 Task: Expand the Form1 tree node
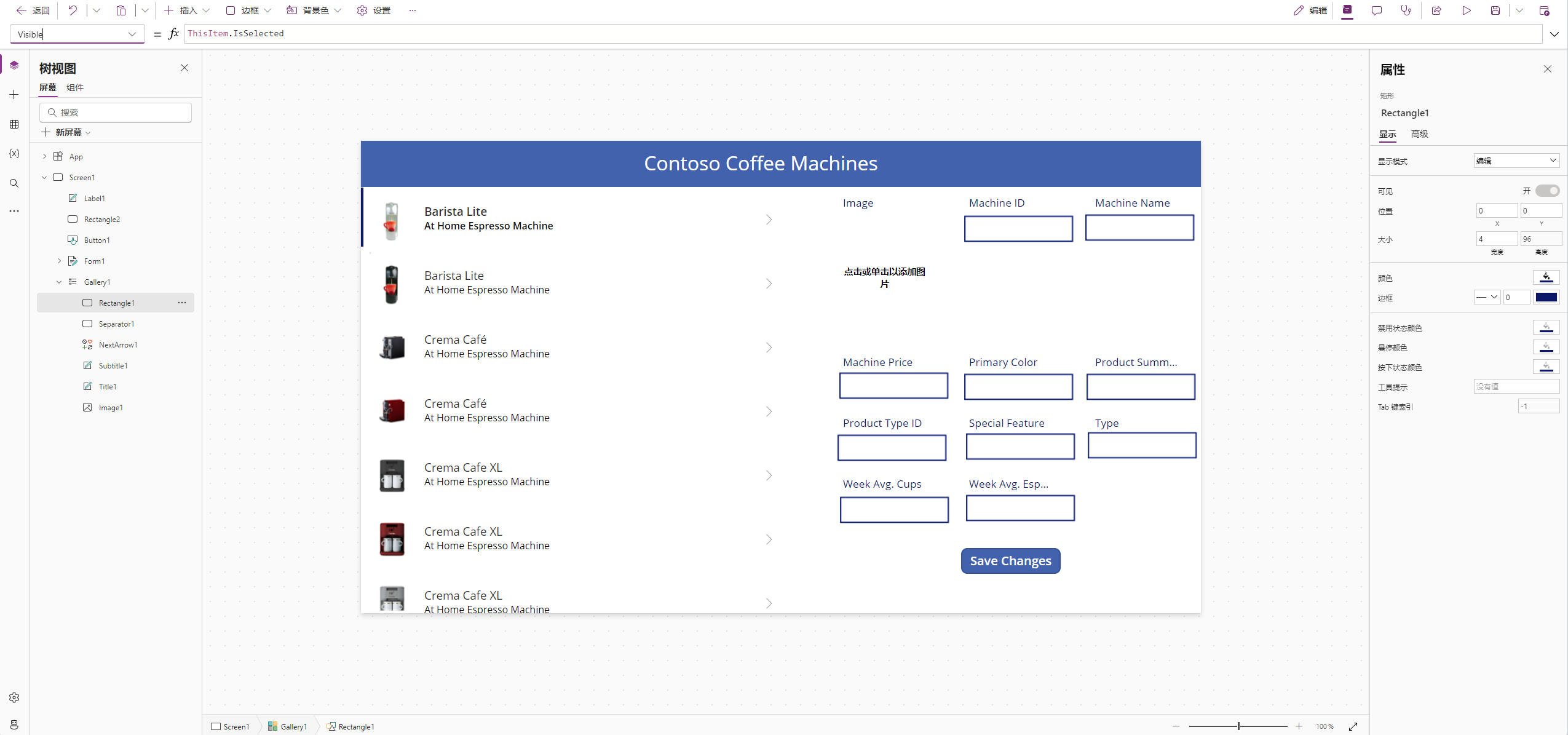(x=59, y=261)
